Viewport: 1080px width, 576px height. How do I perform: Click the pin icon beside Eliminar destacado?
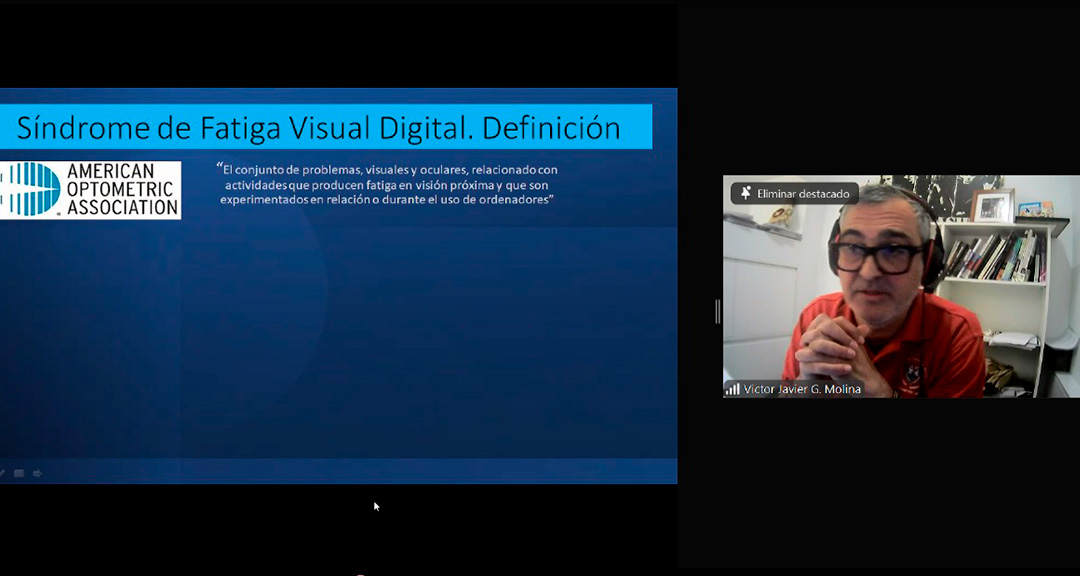tap(745, 194)
